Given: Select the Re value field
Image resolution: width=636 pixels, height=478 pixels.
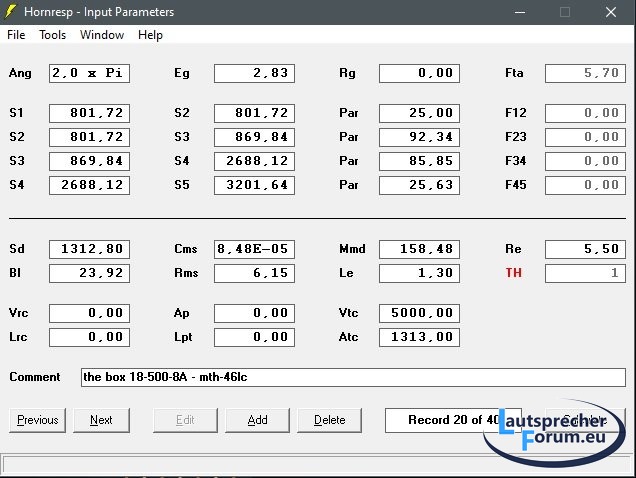Looking at the screenshot, I should 585,249.
